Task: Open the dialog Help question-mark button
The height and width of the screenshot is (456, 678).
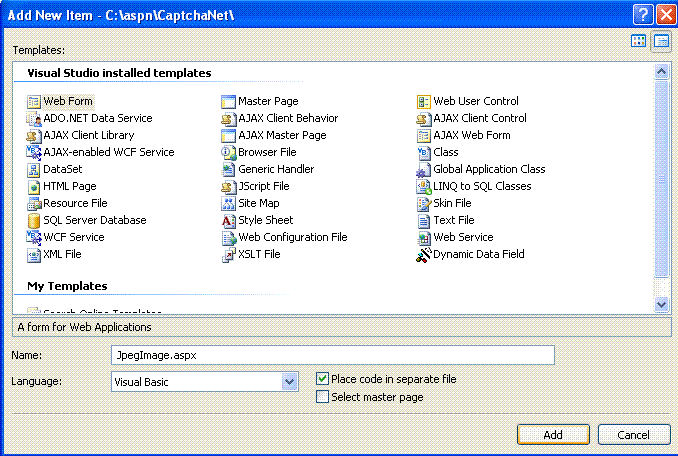Action: pyautogui.click(x=643, y=15)
